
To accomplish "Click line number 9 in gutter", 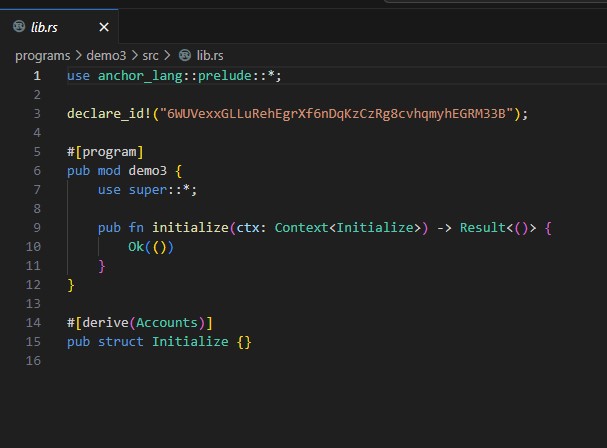I will tap(37, 227).
